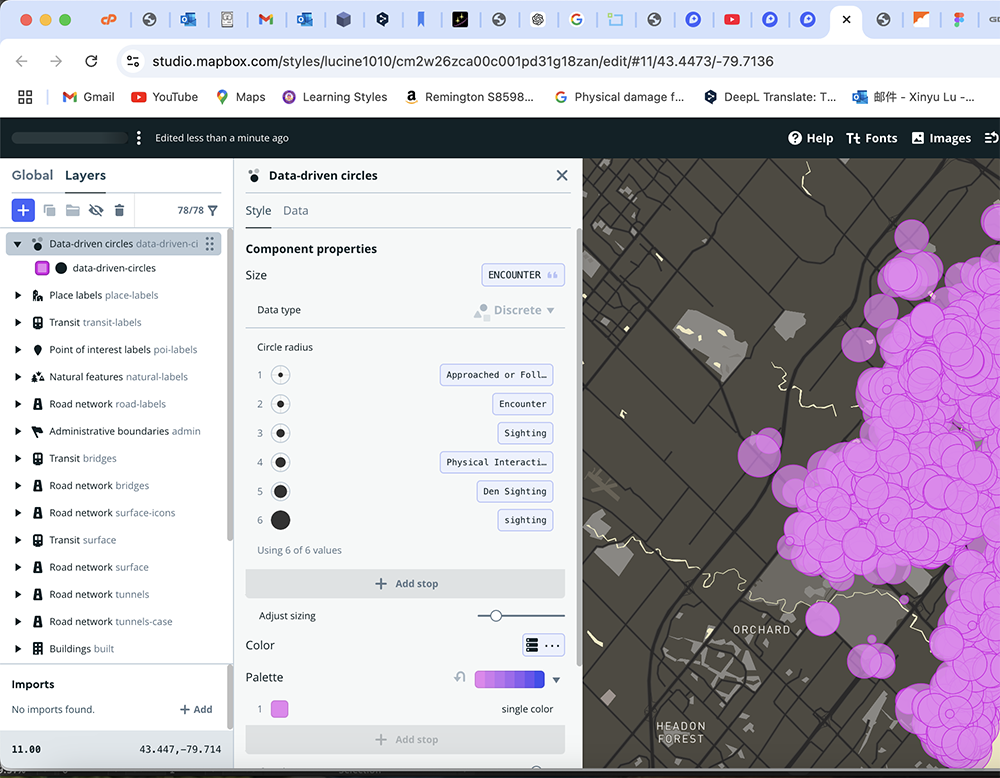This screenshot has height=778, width=1000.
Task: Click the Palette undo-revert arrow
Action: [x=459, y=677]
